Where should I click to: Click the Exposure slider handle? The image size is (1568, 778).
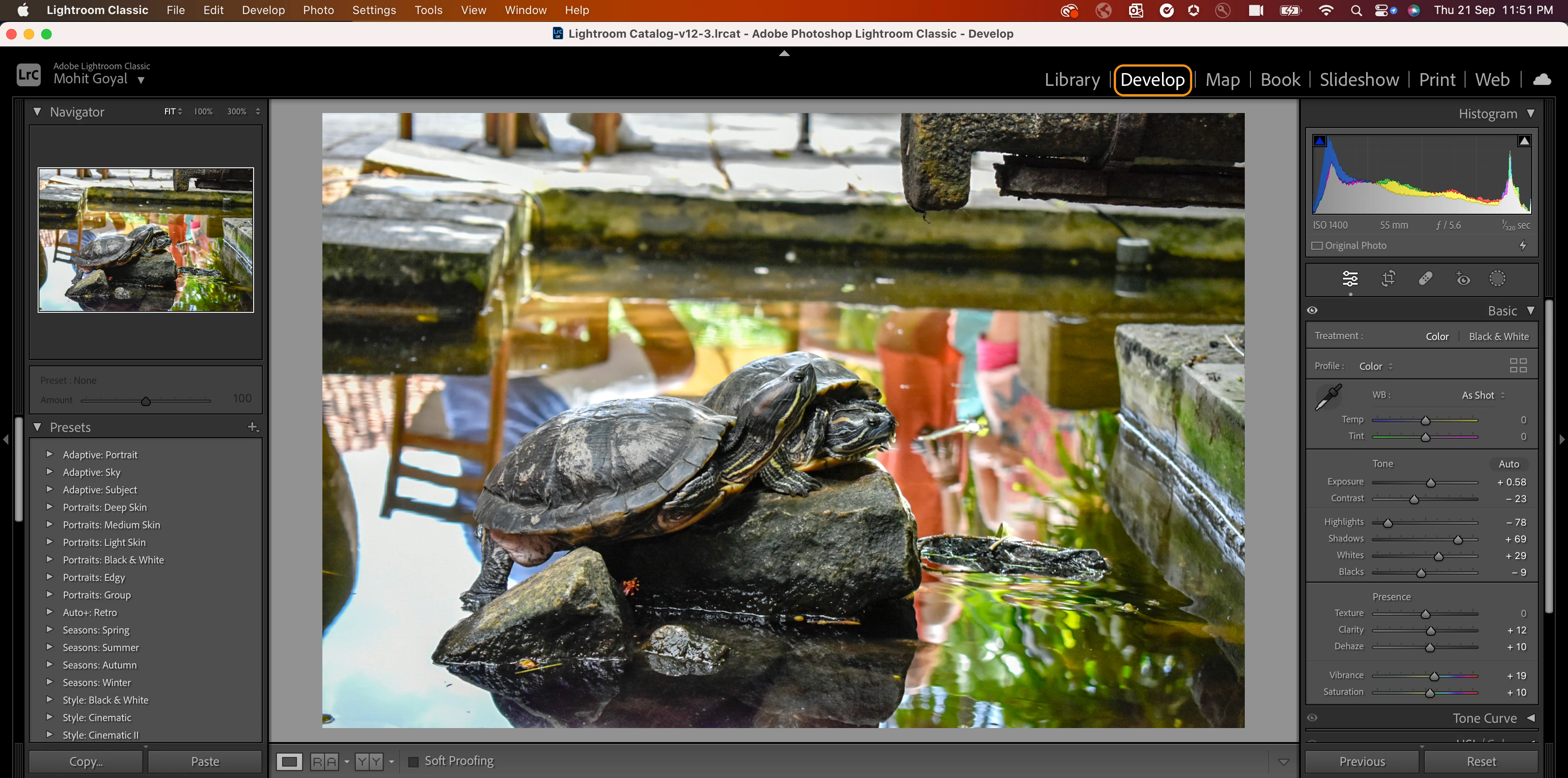click(1430, 483)
